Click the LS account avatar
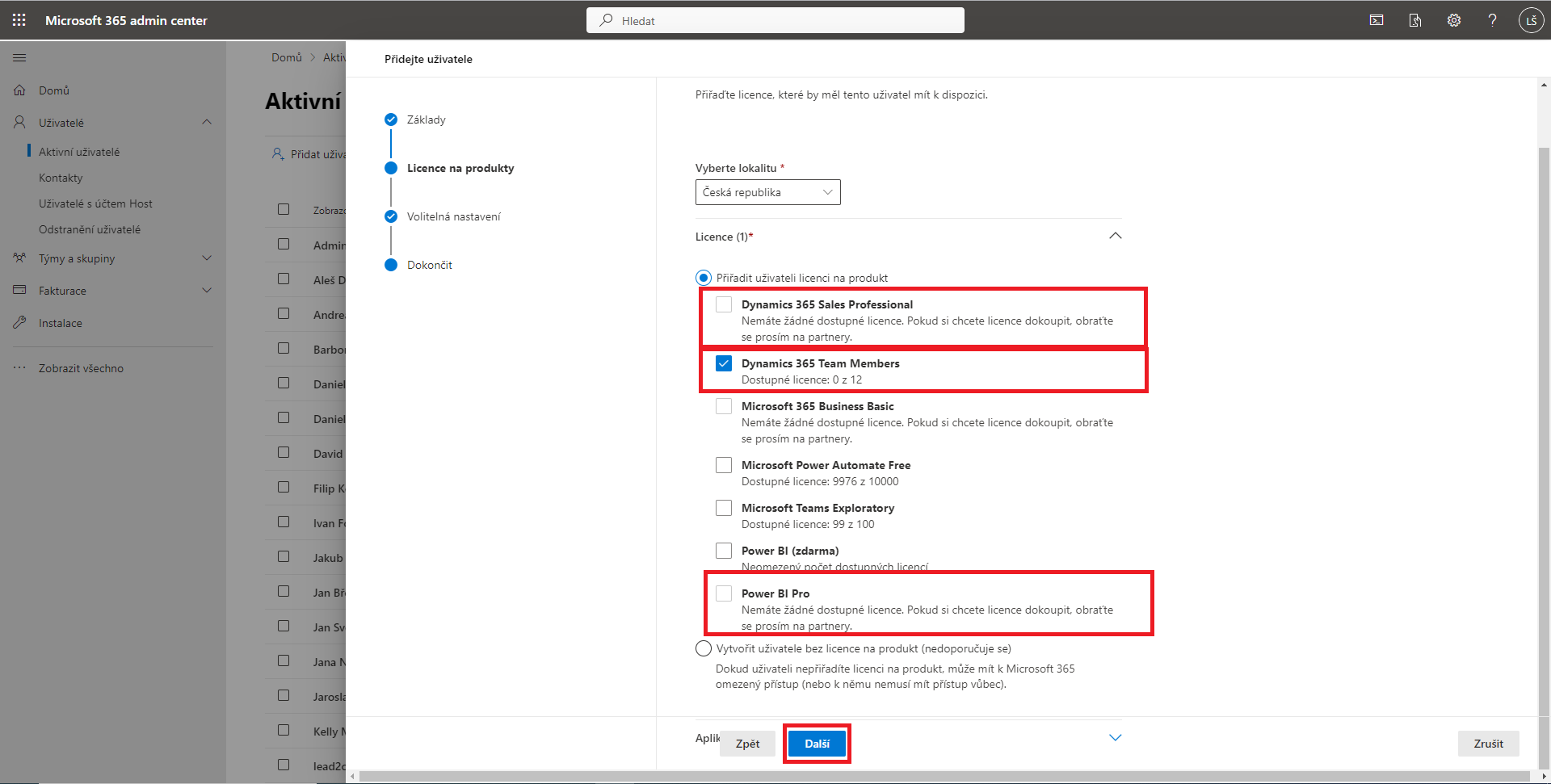1551x784 pixels. [1531, 20]
